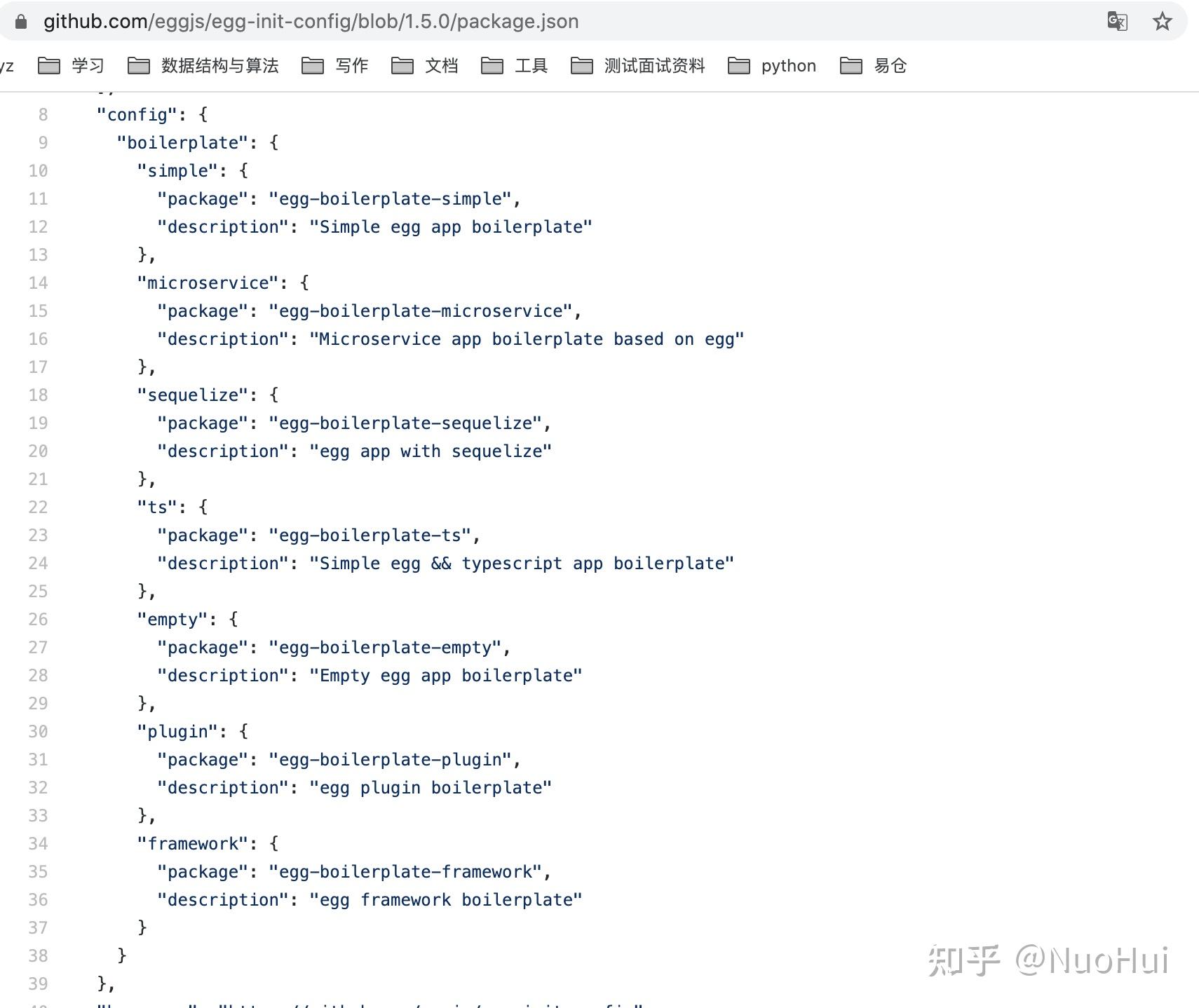Click the address bar URL text

311,22
